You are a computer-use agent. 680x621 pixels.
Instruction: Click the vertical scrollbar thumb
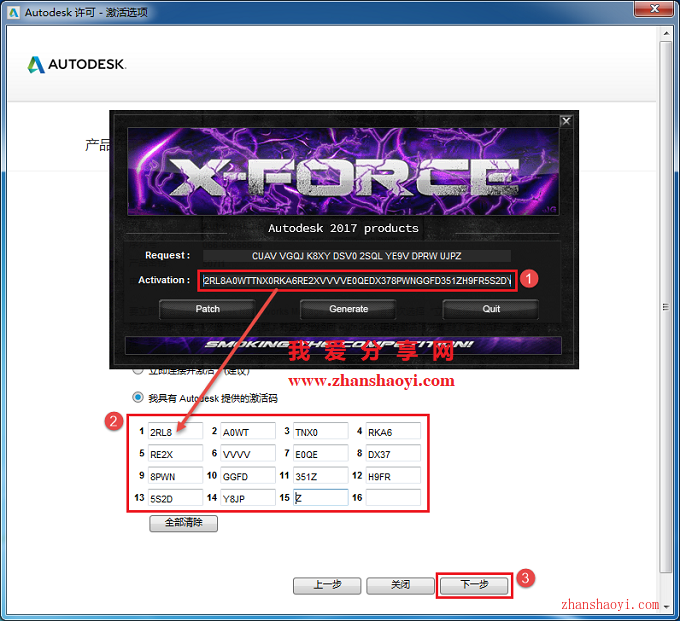pyautogui.click(x=666, y=307)
